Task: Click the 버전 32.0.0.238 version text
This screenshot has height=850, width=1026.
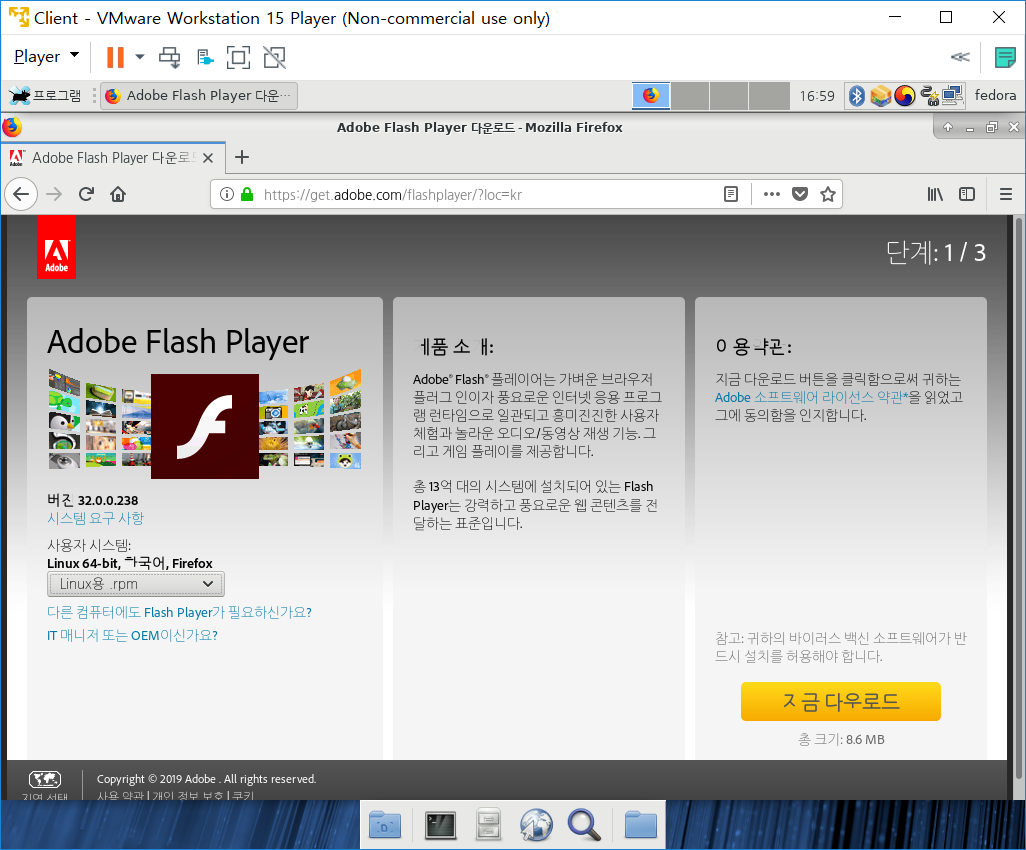Action: (x=93, y=500)
